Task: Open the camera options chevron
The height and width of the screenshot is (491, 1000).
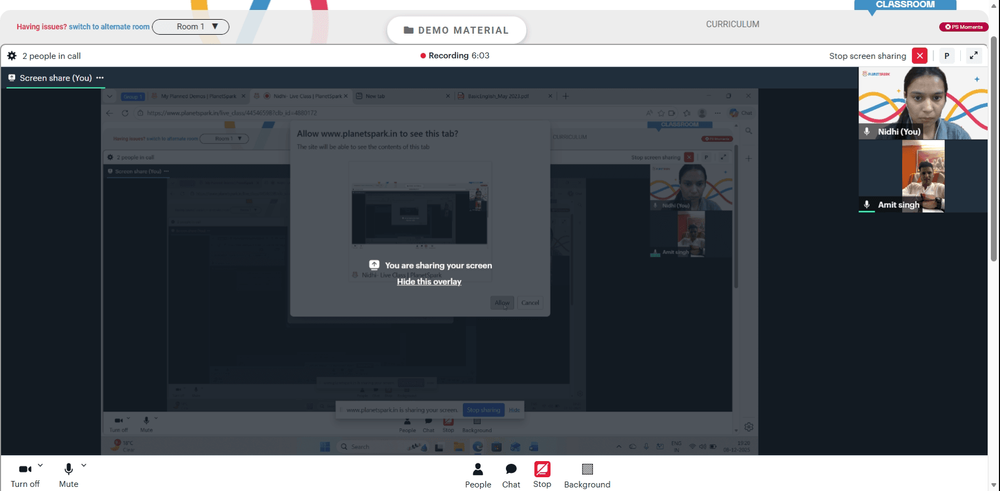Action: [x=40, y=465]
